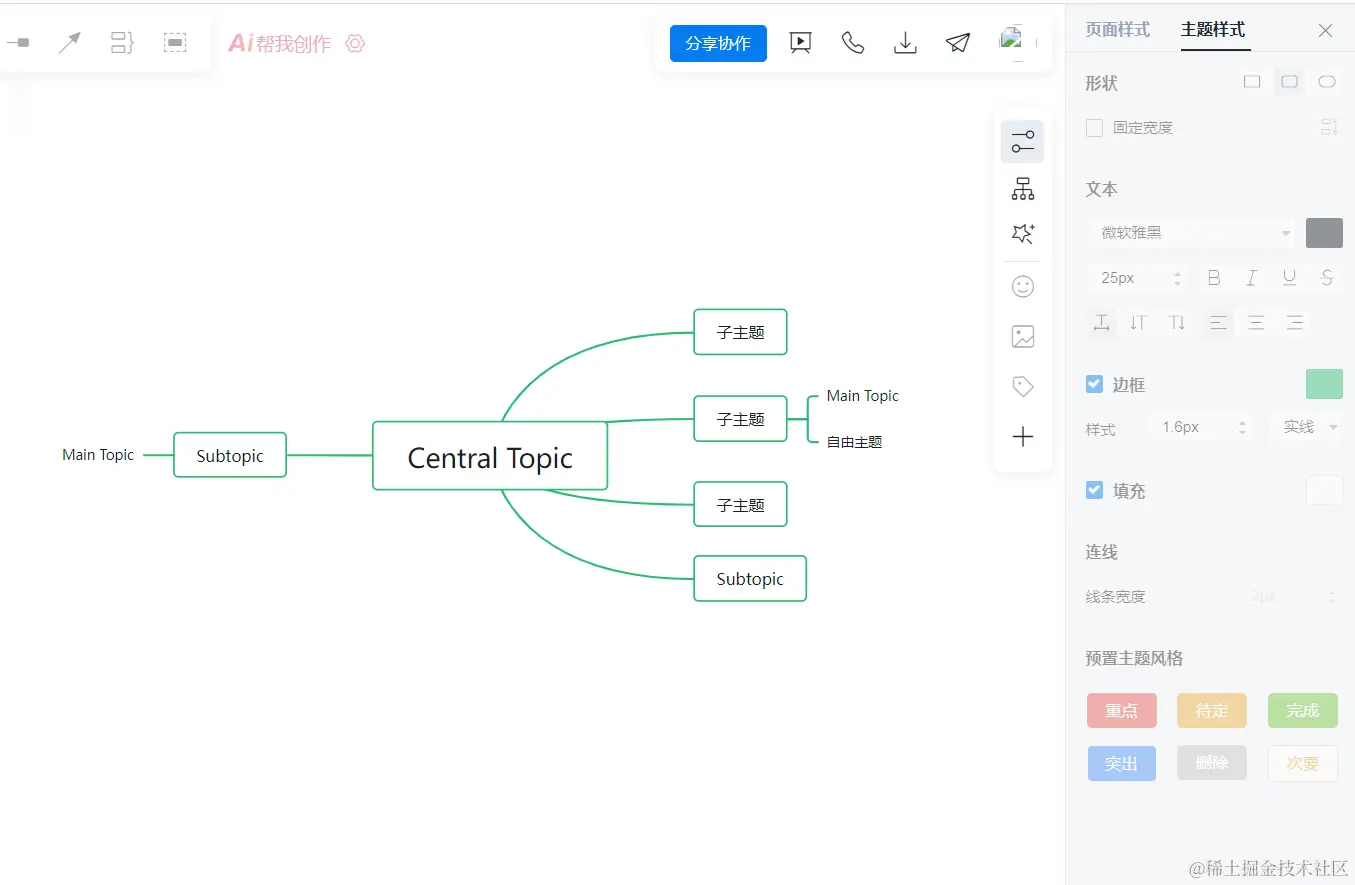This screenshot has height=885, width=1355.
Task: Select the left Main Topic node
Action: [98, 455]
